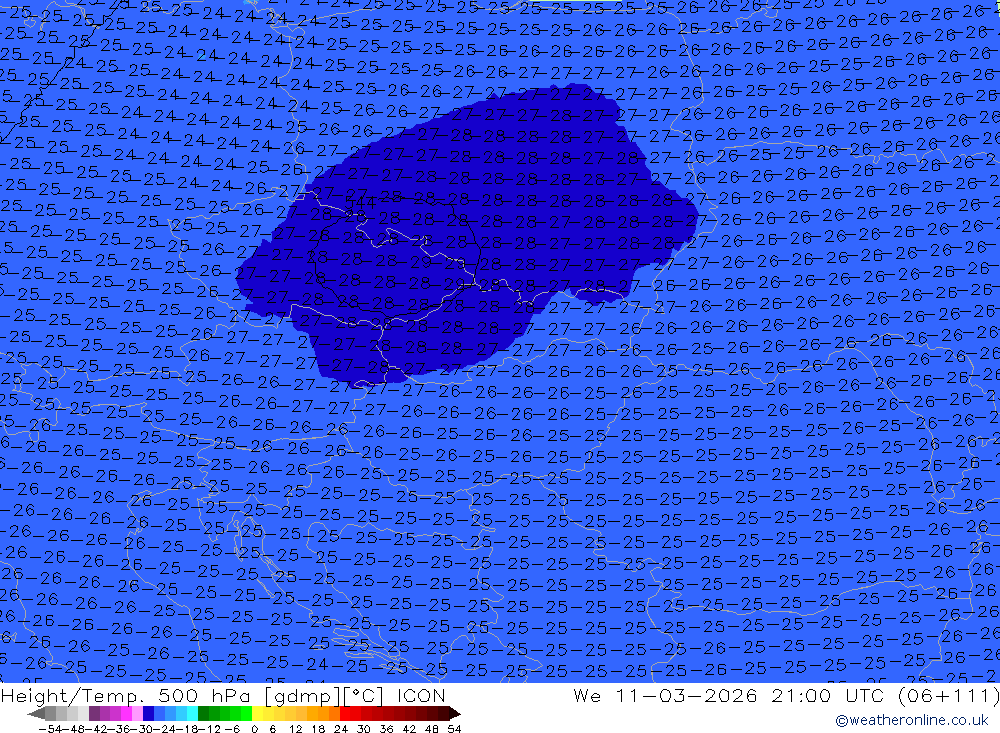
Task: Pick the bright yellow legend swatch at 0
Action: (x=257, y=713)
